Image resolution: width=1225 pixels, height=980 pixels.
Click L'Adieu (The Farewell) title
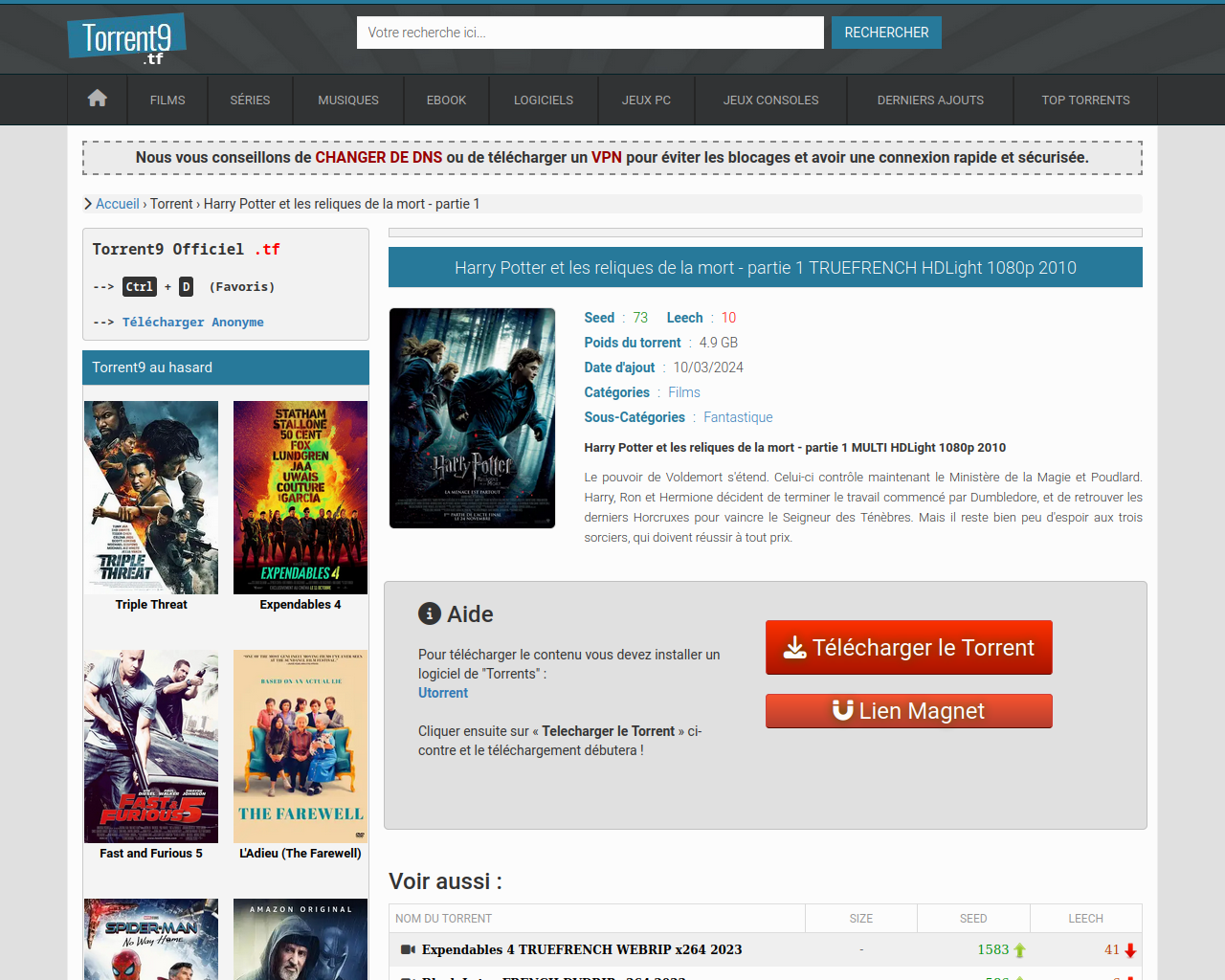point(301,854)
